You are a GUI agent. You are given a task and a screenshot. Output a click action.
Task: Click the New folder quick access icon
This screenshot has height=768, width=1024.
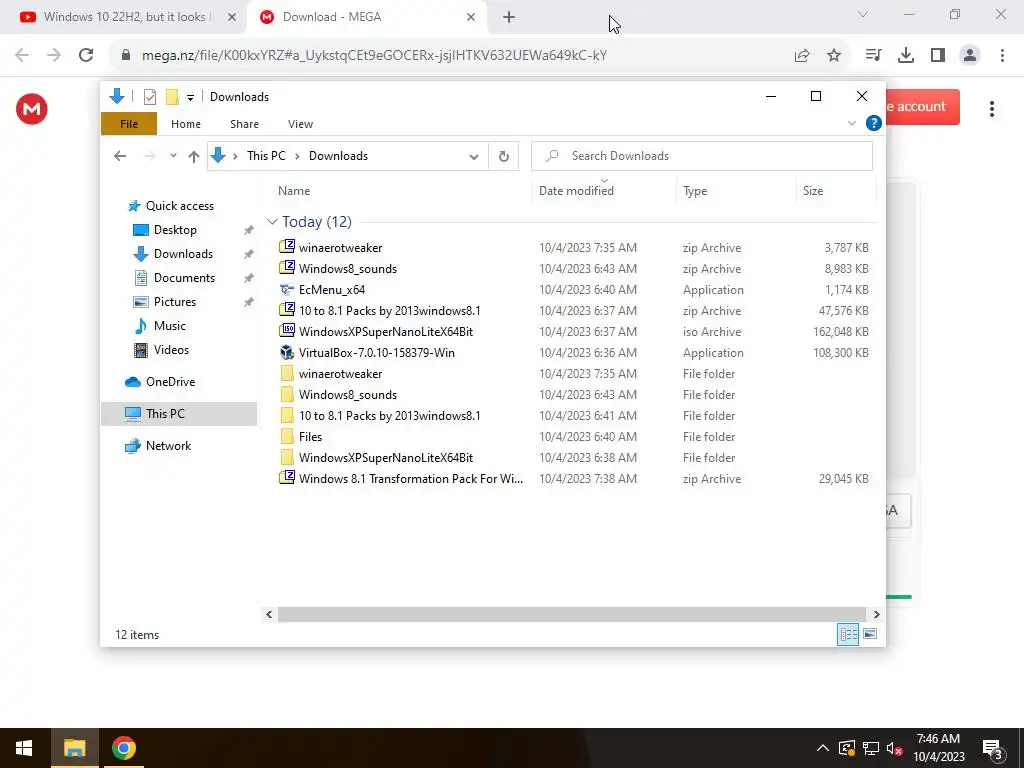pyautogui.click(x=172, y=97)
